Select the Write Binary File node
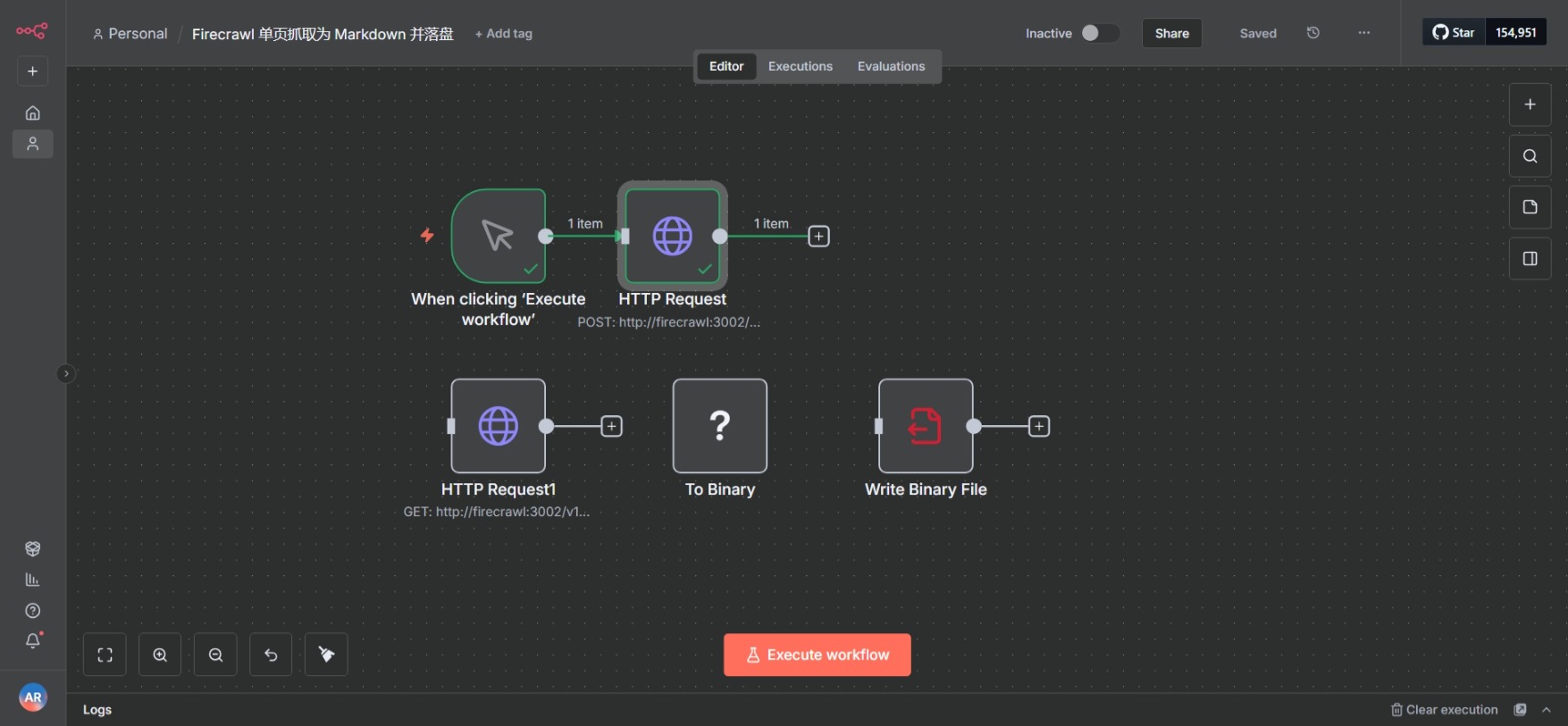The image size is (1568, 726). coord(926,426)
